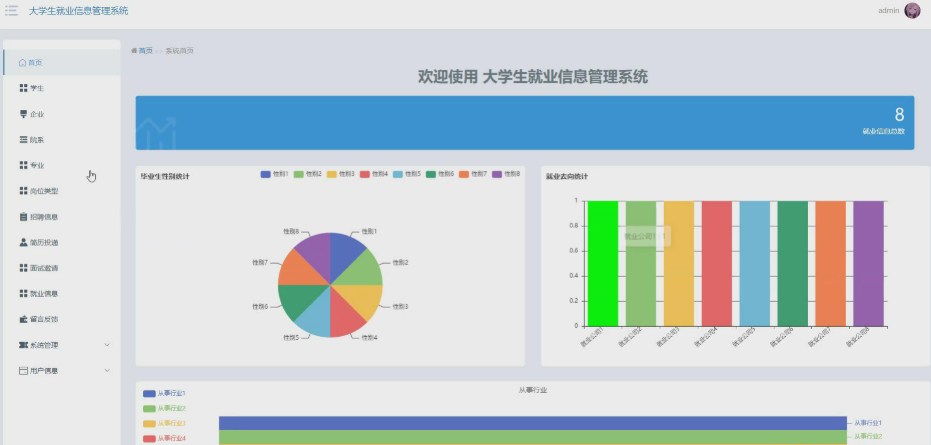Click the 性别5 label beside the pie
The width and height of the screenshot is (931, 445).
click(x=290, y=337)
